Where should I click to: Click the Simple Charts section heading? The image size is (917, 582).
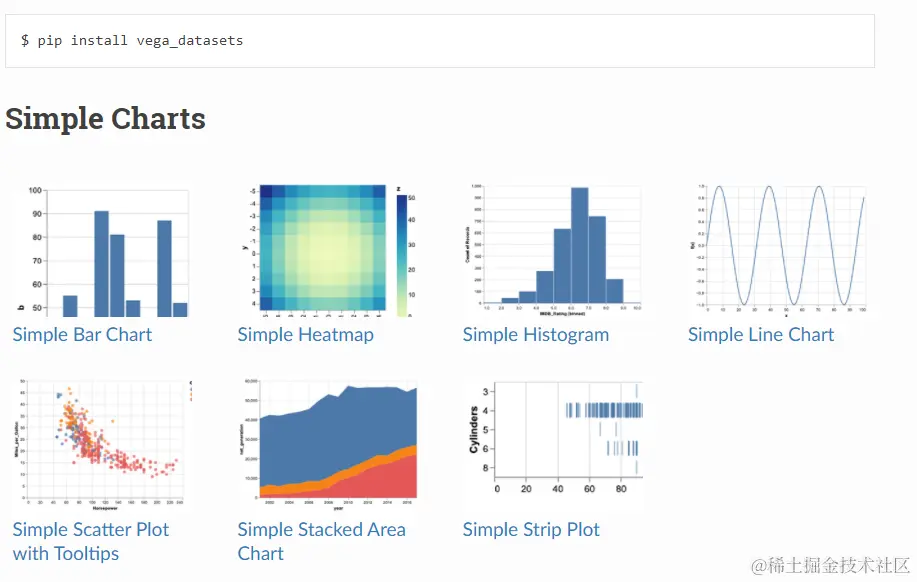105,118
